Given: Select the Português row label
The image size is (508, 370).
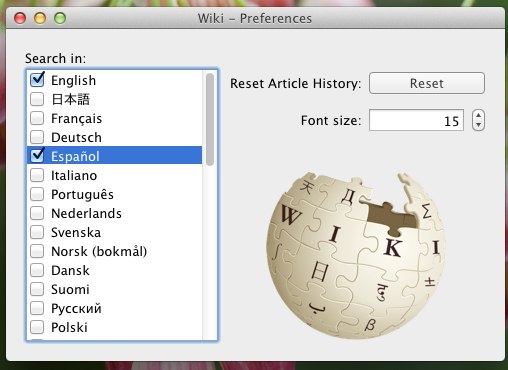Looking at the screenshot, I should click(x=82, y=195).
